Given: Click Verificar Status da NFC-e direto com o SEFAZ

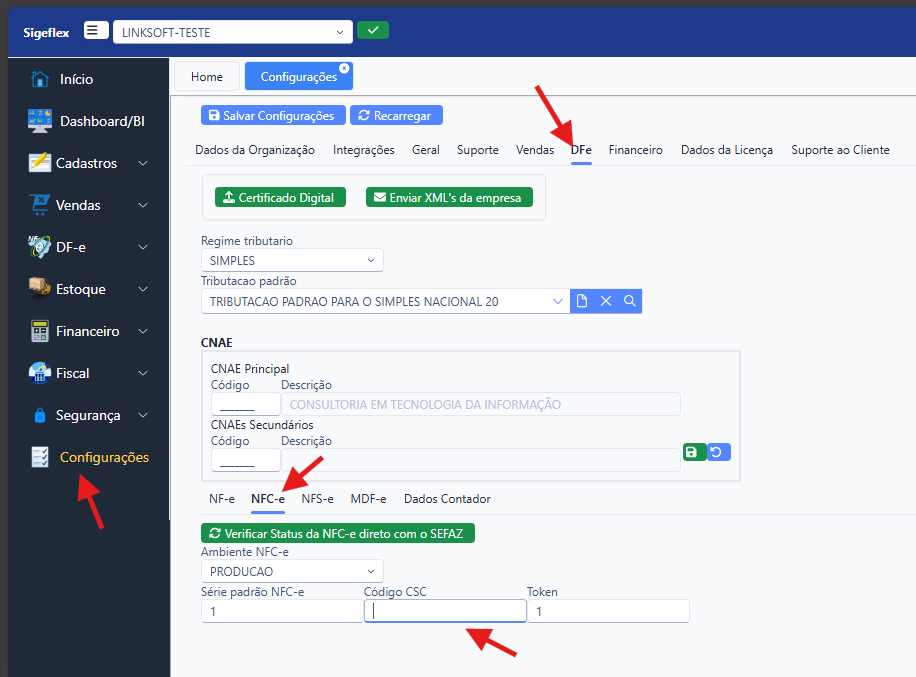Looking at the screenshot, I should tap(338, 534).
